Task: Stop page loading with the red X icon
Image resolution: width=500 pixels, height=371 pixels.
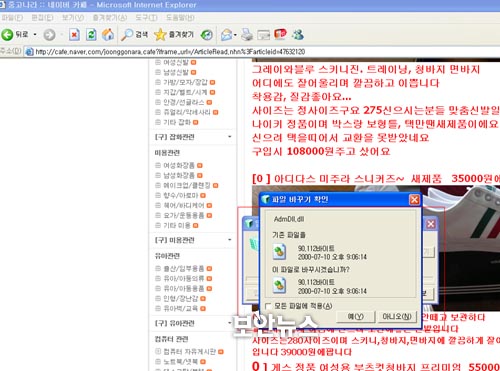Action: pyautogui.click(x=74, y=34)
